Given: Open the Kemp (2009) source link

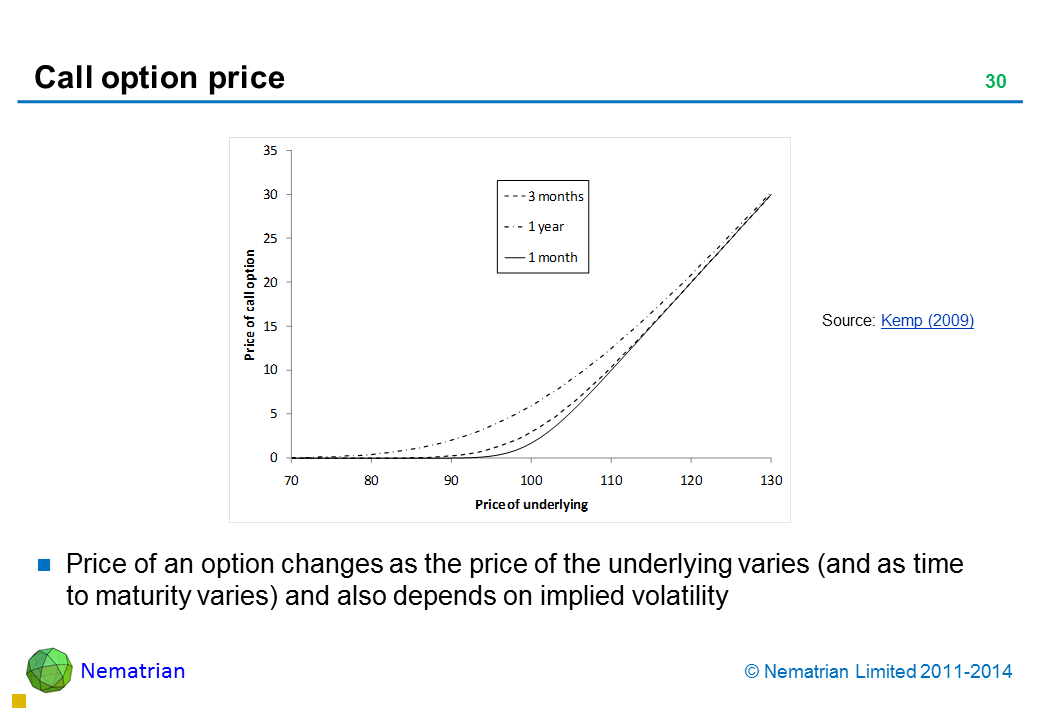Looking at the screenshot, I should [x=927, y=321].
